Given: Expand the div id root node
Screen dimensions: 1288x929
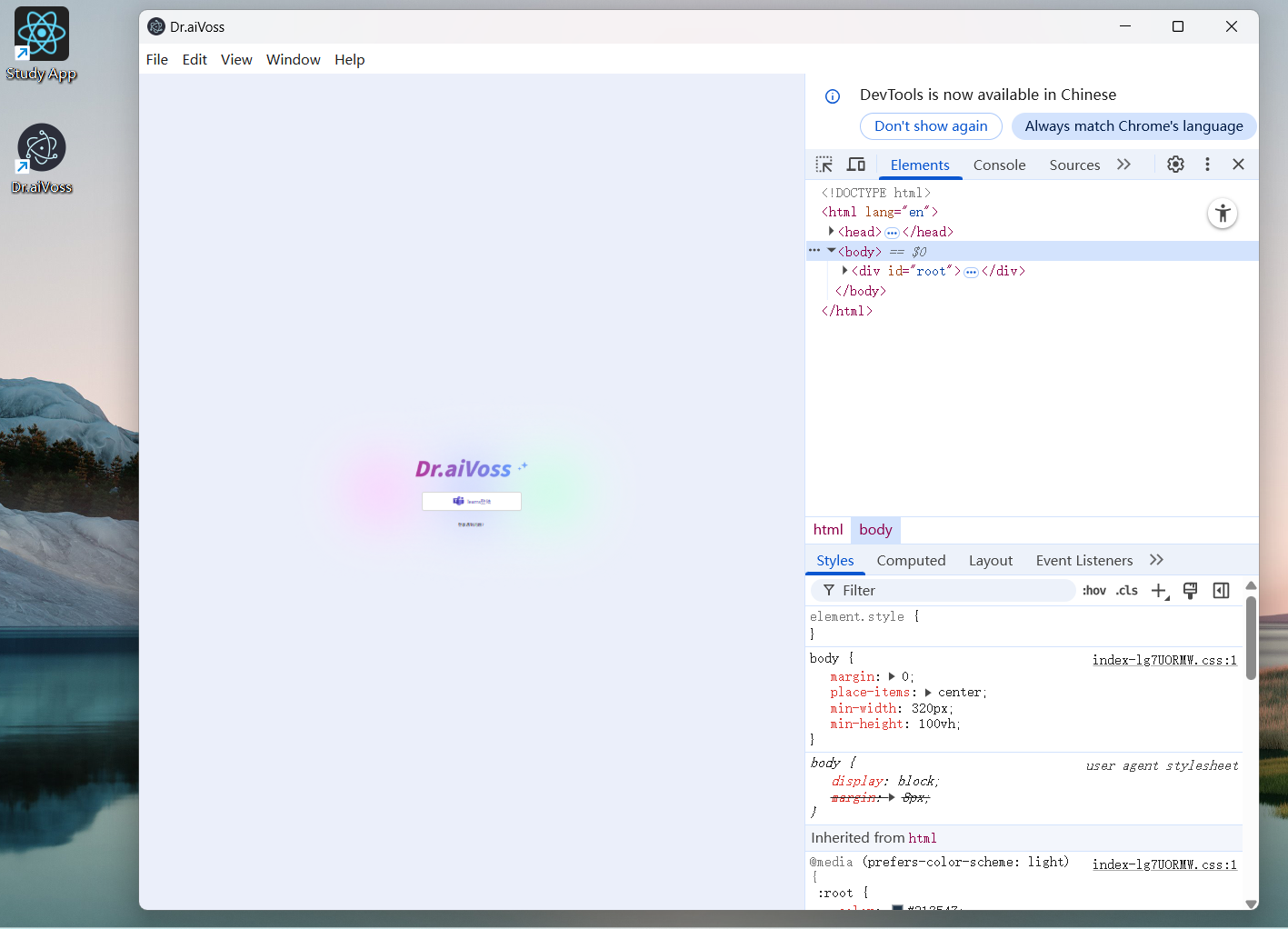Looking at the screenshot, I should 844,271.
